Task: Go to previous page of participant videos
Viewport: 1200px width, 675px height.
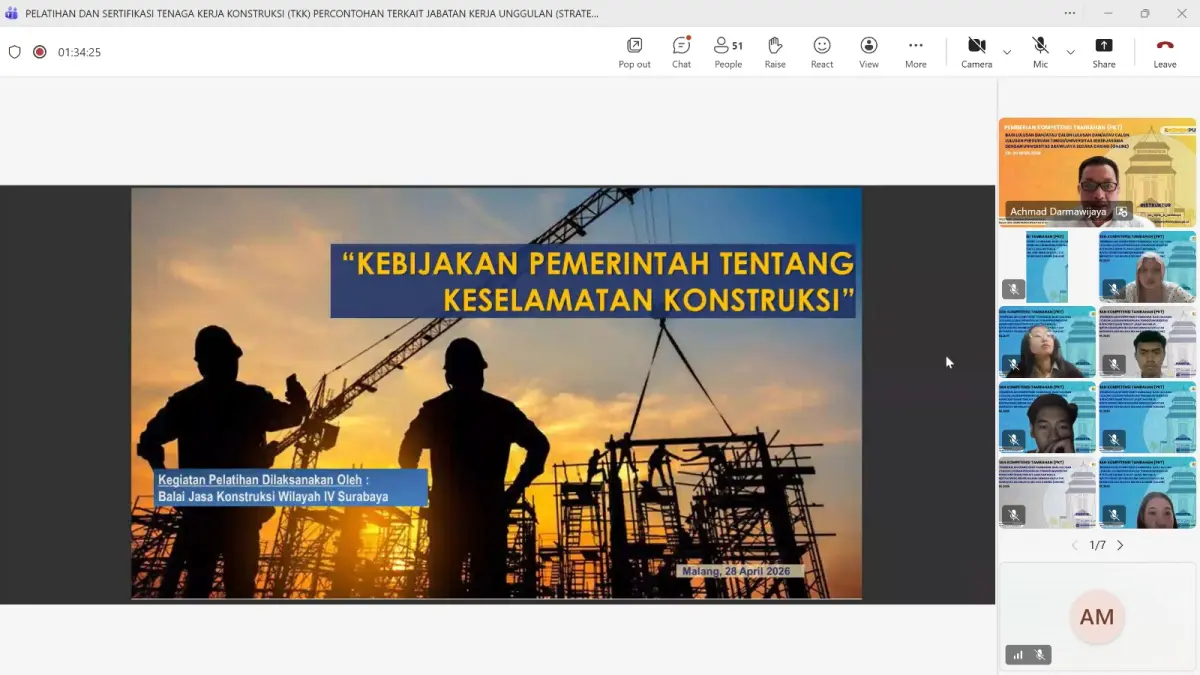Action: [1075, 545]
